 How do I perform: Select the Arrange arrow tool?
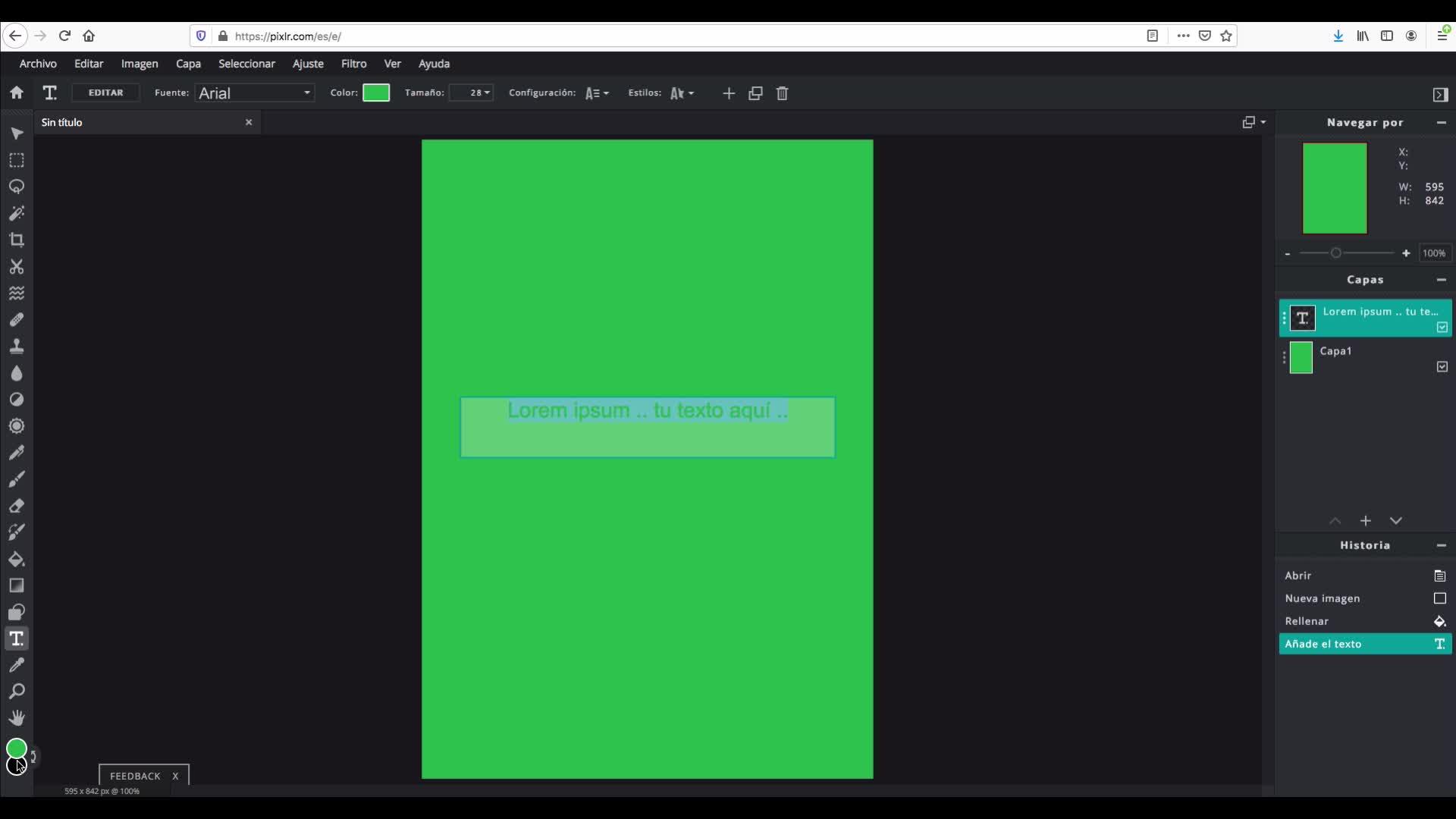coord(17,133)
